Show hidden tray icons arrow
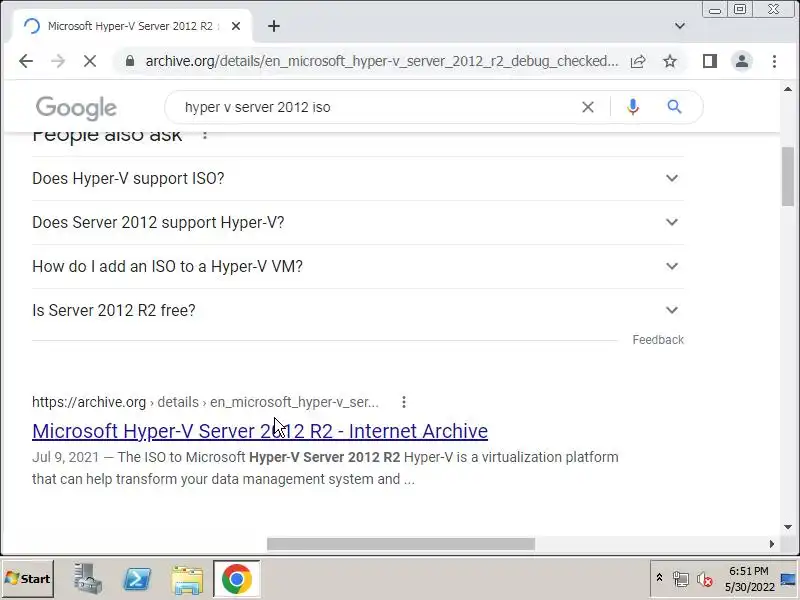800x600 pixels. pos(659,578)
